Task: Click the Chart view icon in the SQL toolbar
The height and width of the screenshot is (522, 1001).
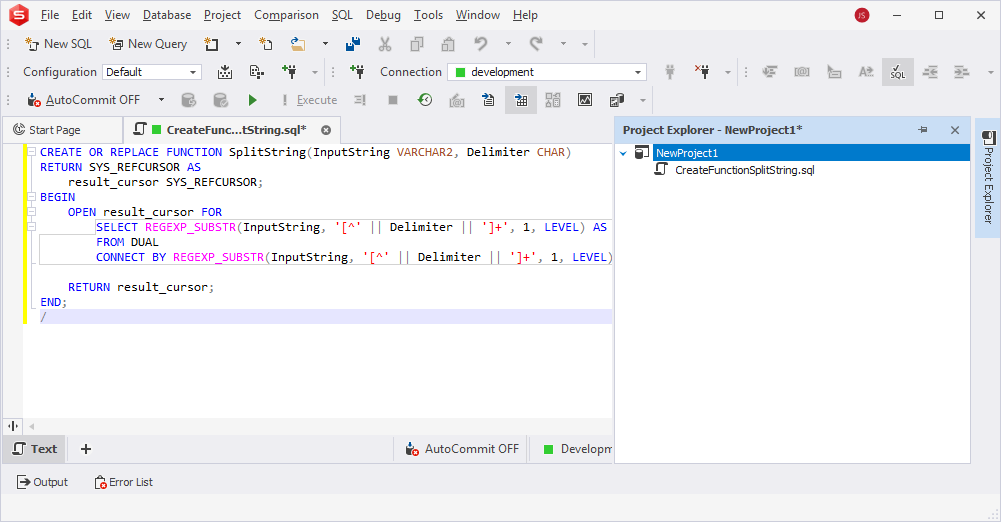Action: point(585,100)
